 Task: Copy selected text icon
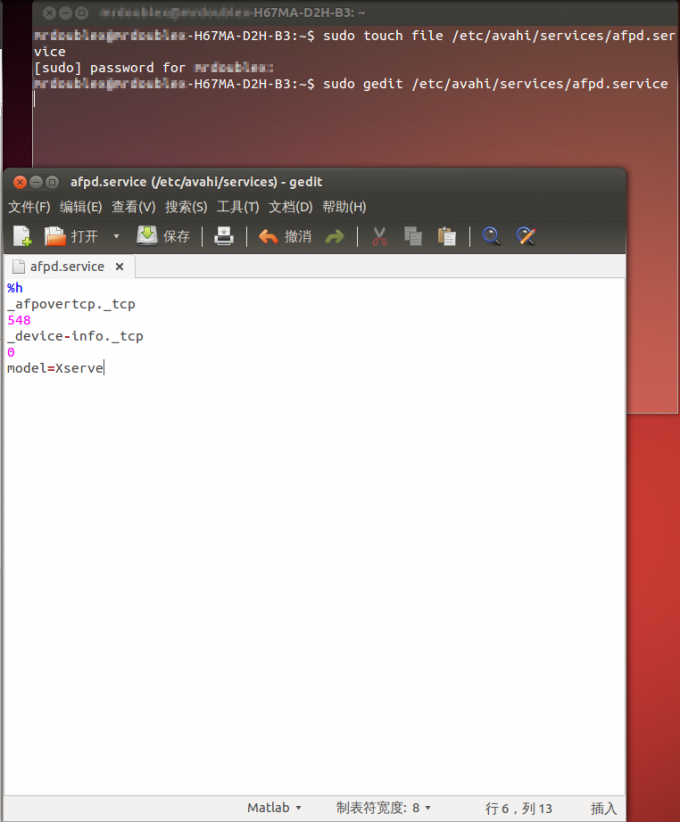point(412,236)
